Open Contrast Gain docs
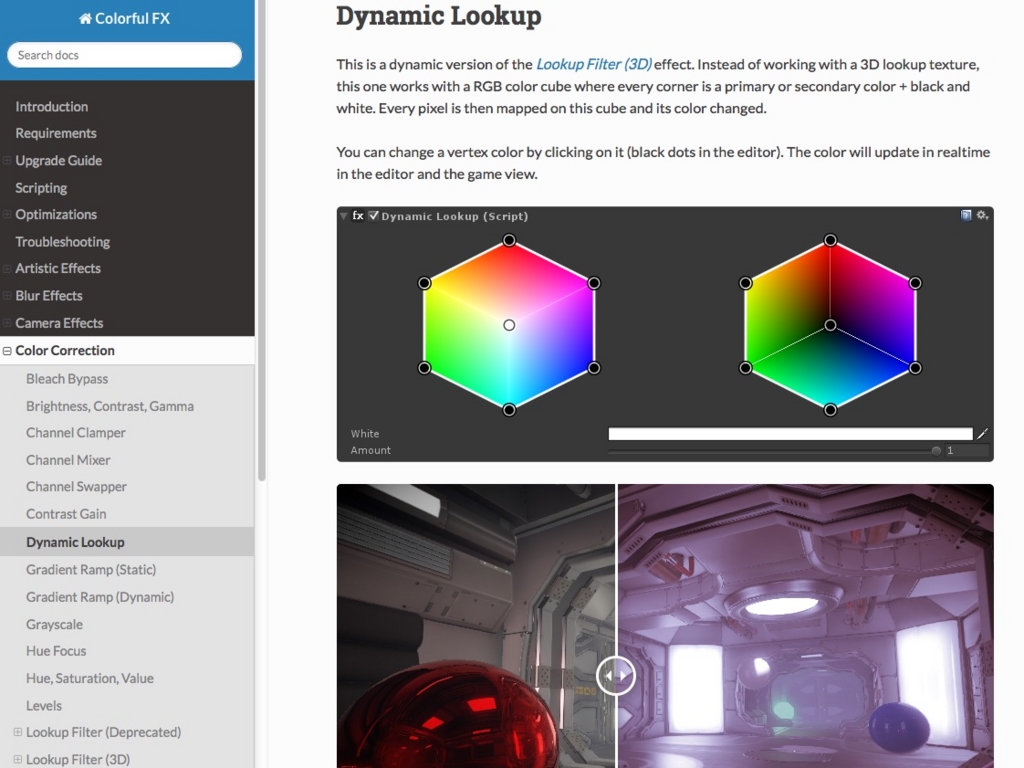 66,514
